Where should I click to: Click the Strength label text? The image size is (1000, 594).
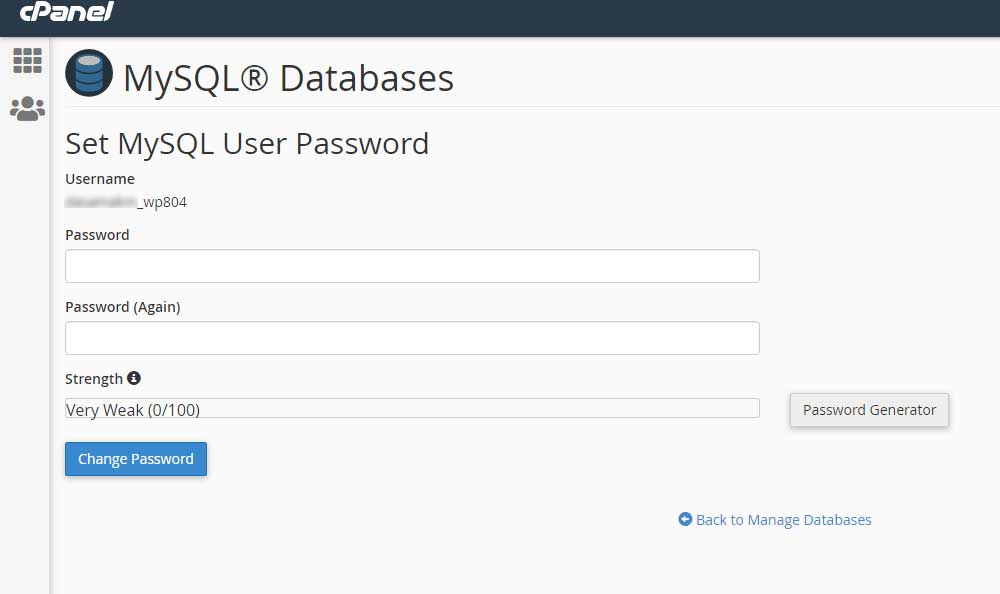tap(94, 379)
